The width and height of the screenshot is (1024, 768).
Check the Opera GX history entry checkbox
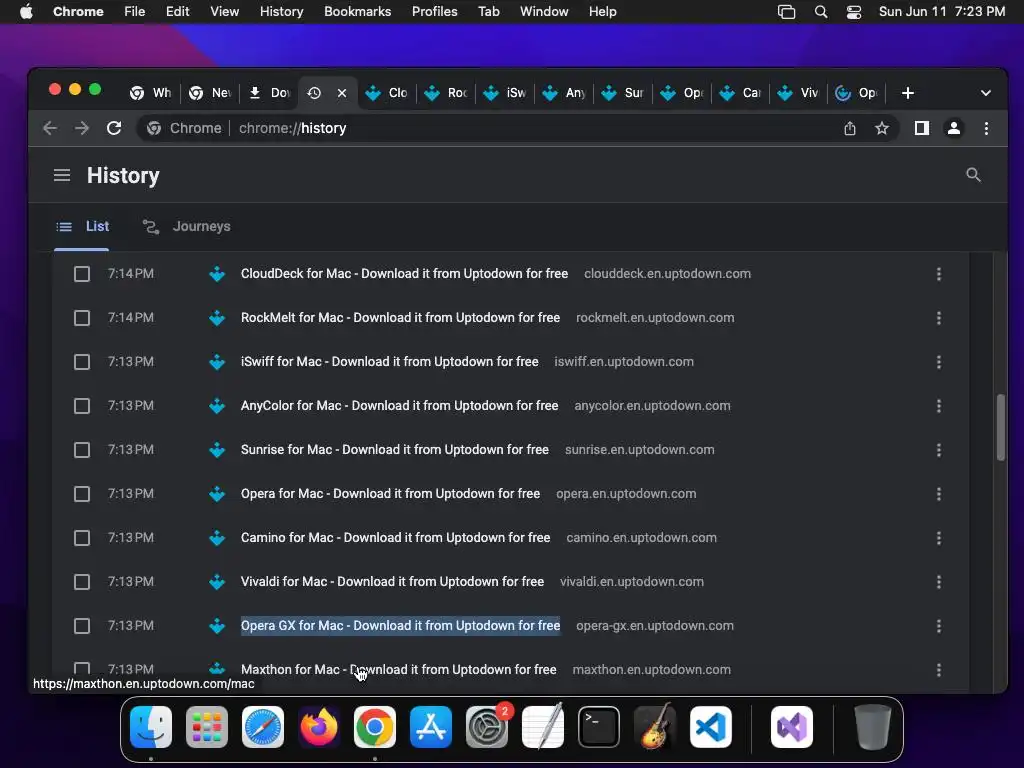point(82,626)
